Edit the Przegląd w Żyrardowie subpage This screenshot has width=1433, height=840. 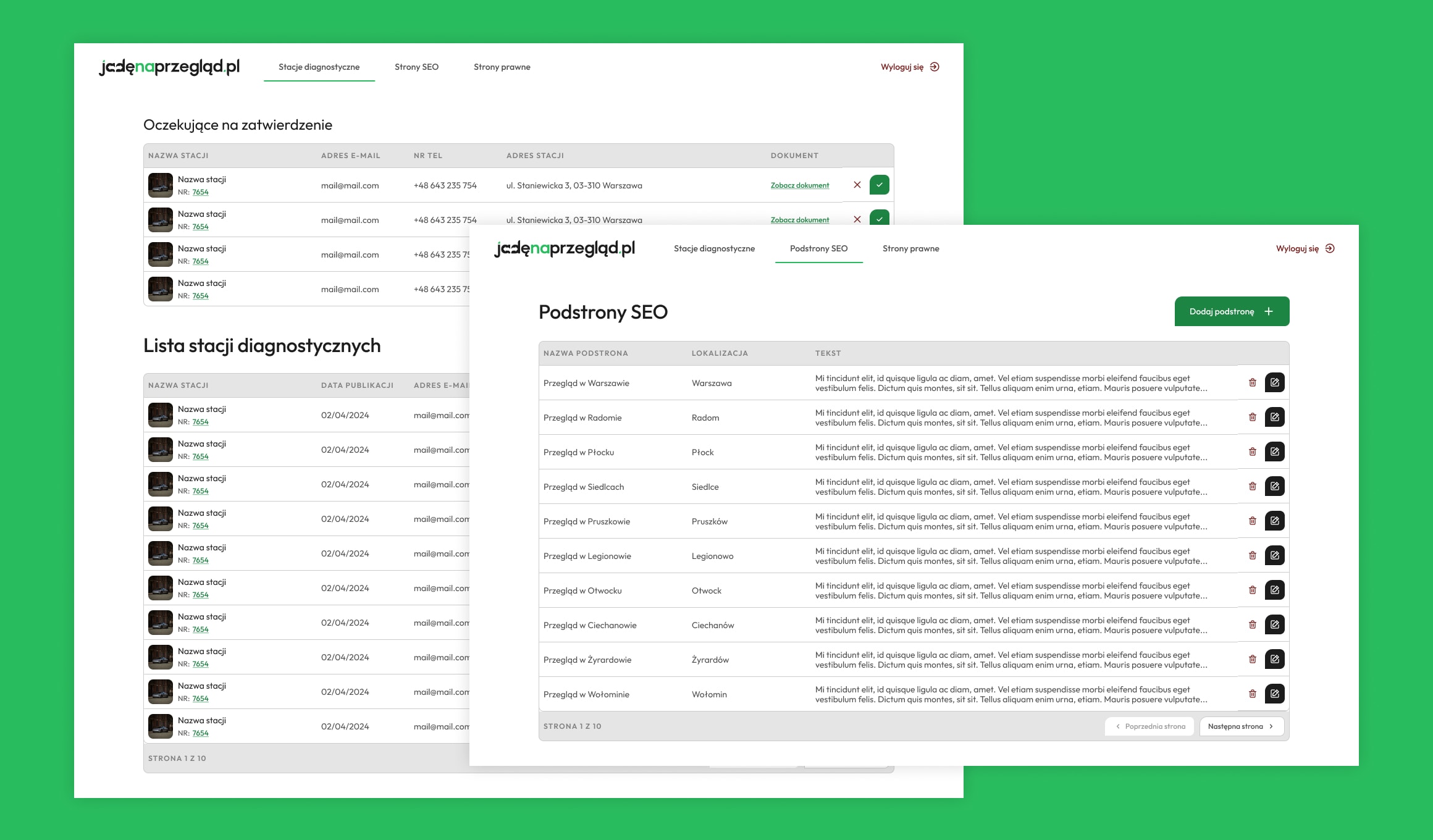[1275, 660]
